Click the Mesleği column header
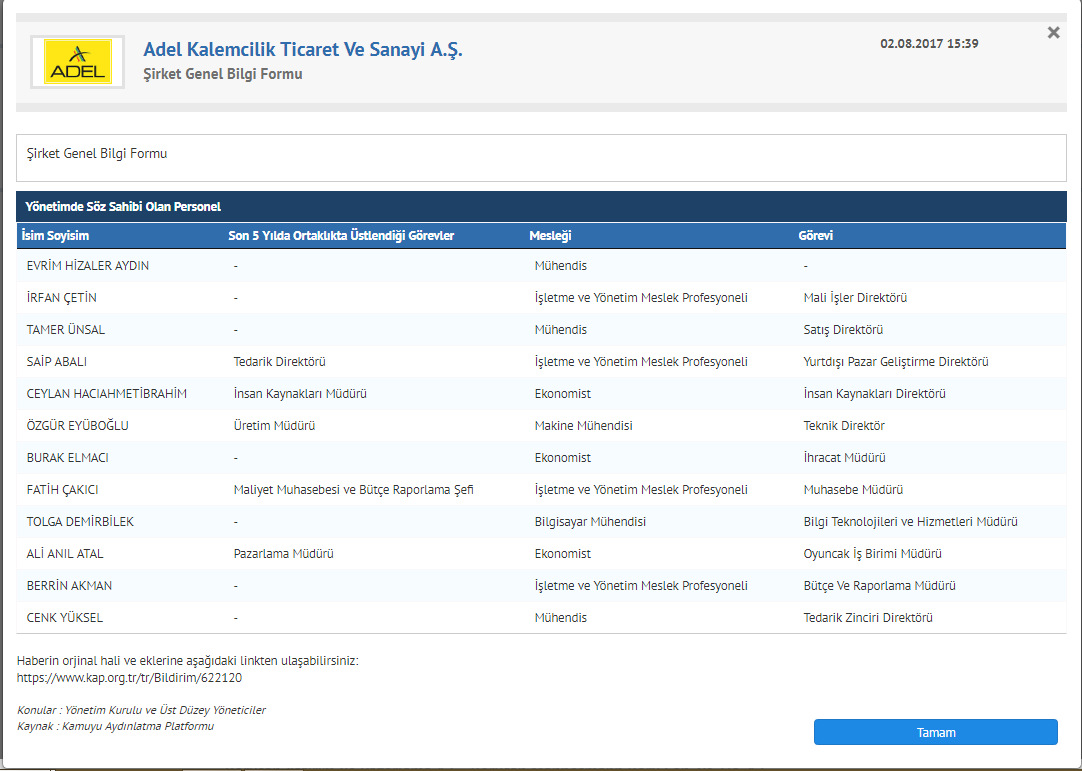Image resolution: width=1082 pixels, height=771 pixels. 551,235
